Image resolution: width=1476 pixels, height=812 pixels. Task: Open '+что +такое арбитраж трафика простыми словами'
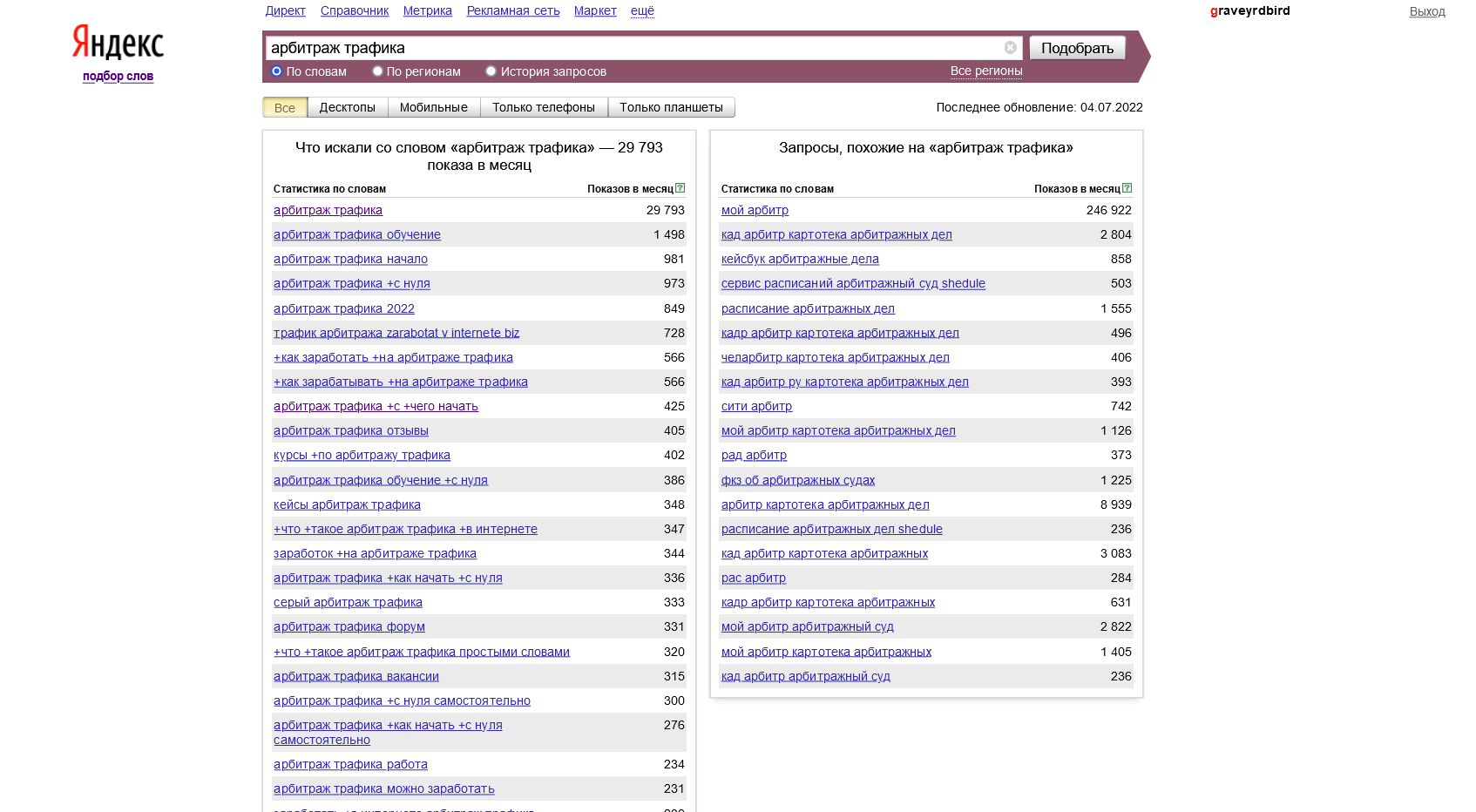pyautogui.click(x=422, y=652)
